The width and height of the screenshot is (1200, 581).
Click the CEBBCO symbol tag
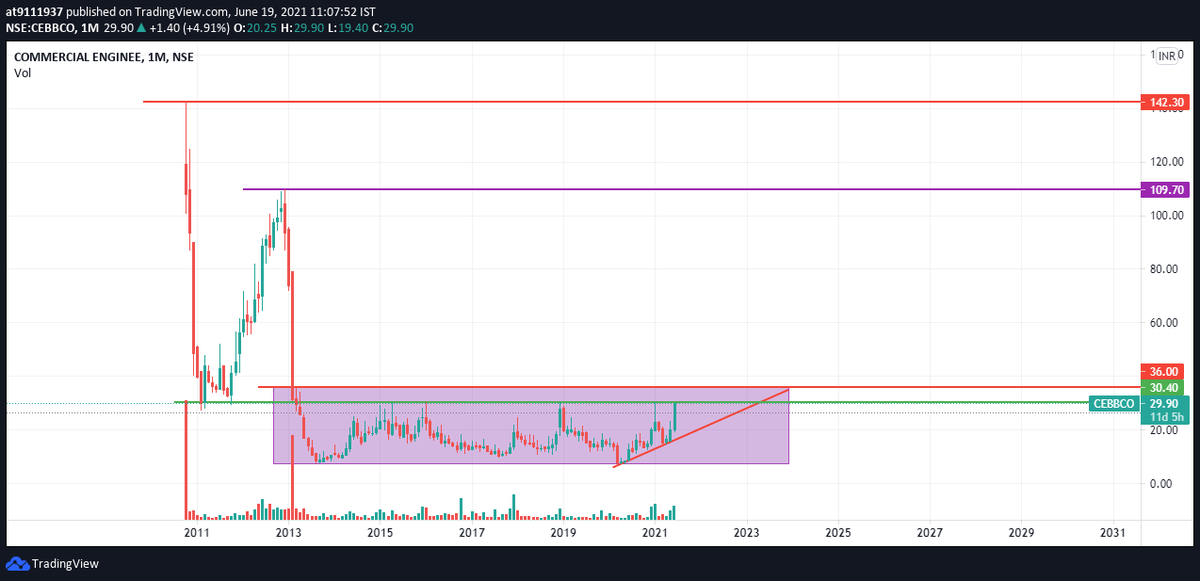click(1114, 403)
